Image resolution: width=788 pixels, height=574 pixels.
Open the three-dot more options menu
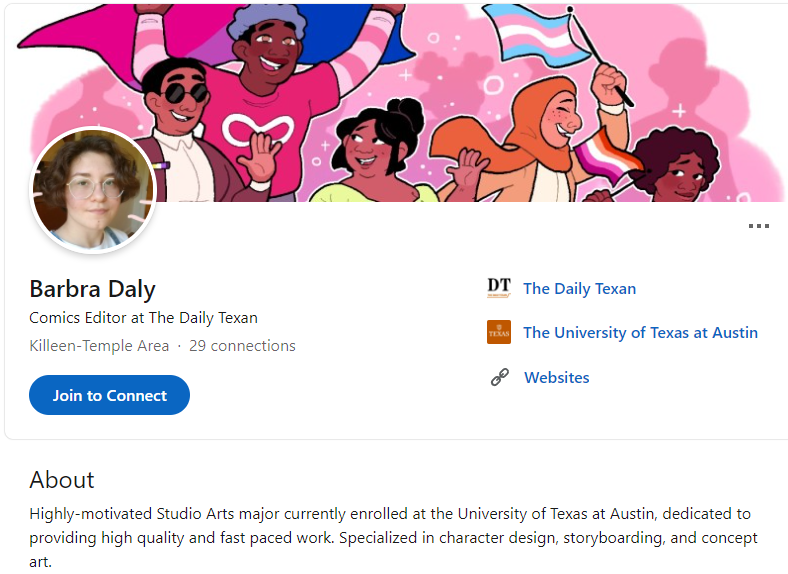[x=758, y=226]
